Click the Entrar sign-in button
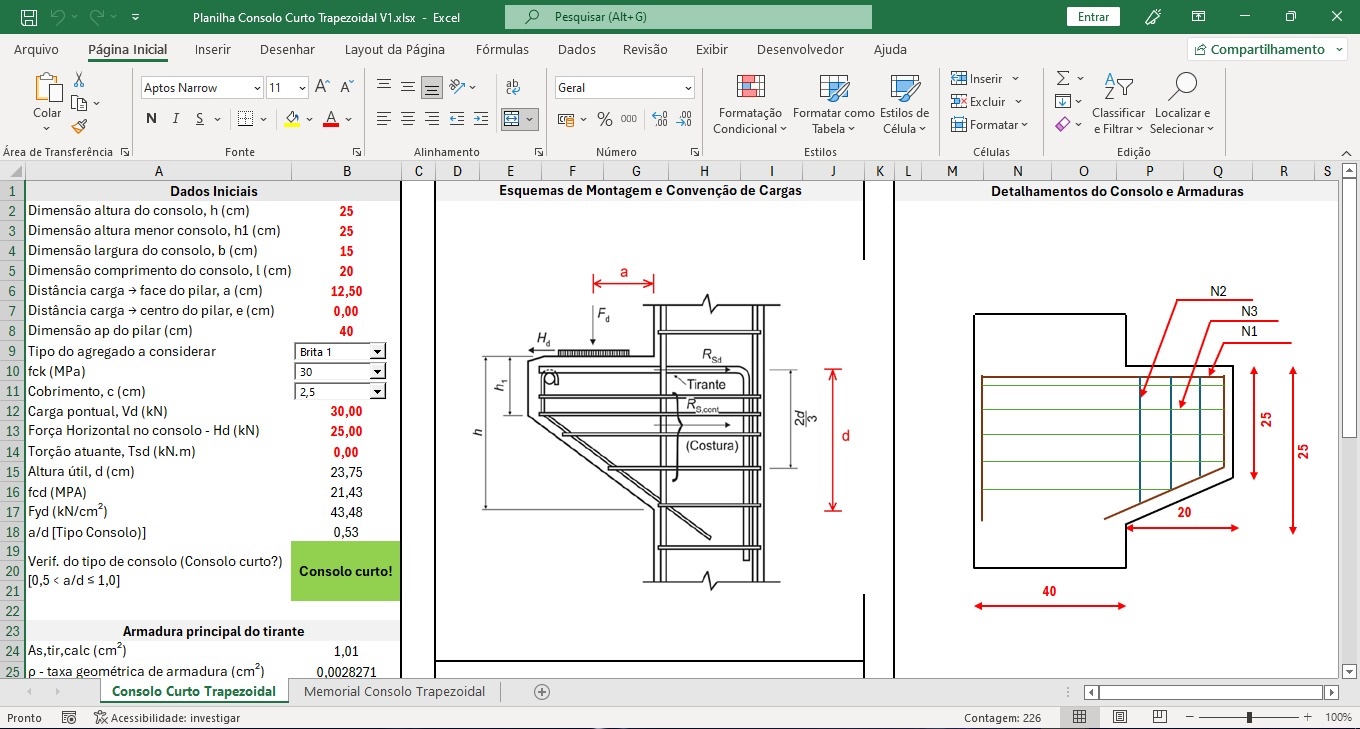 [1093, 17]
